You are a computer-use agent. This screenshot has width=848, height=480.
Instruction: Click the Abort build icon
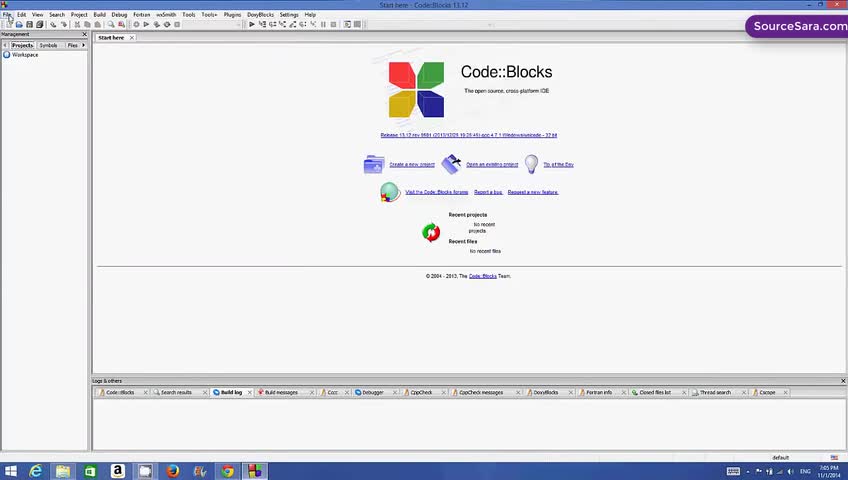pos(177,24)
